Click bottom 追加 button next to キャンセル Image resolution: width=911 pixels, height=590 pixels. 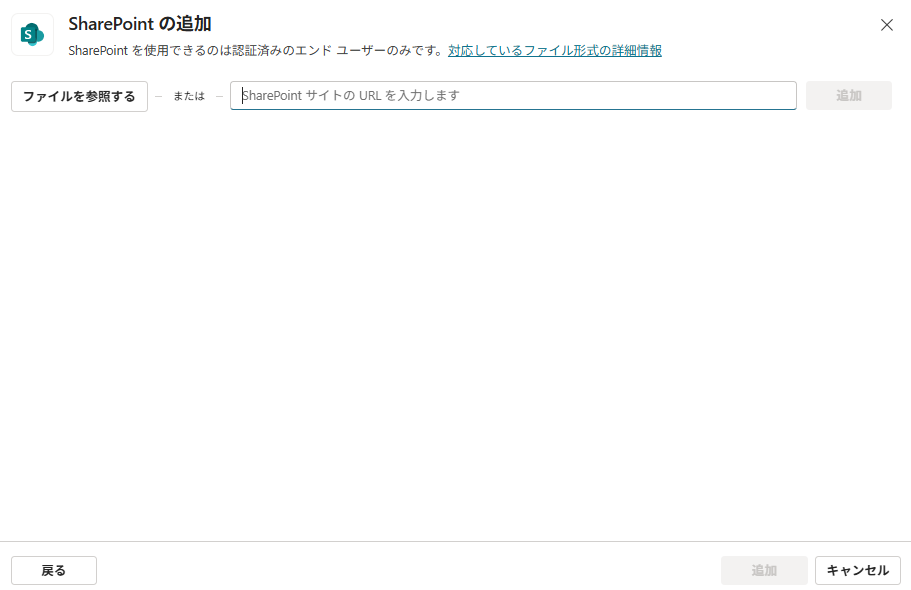764,570
